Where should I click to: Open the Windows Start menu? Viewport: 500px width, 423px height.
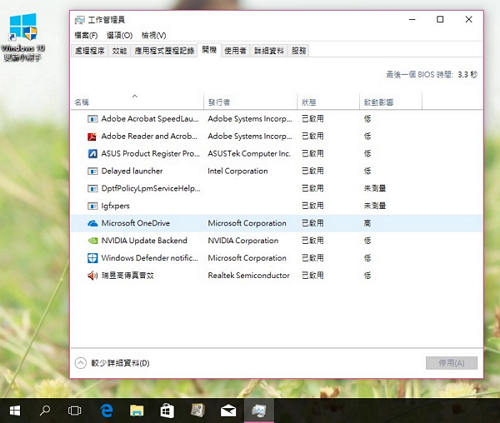point(15,411)
